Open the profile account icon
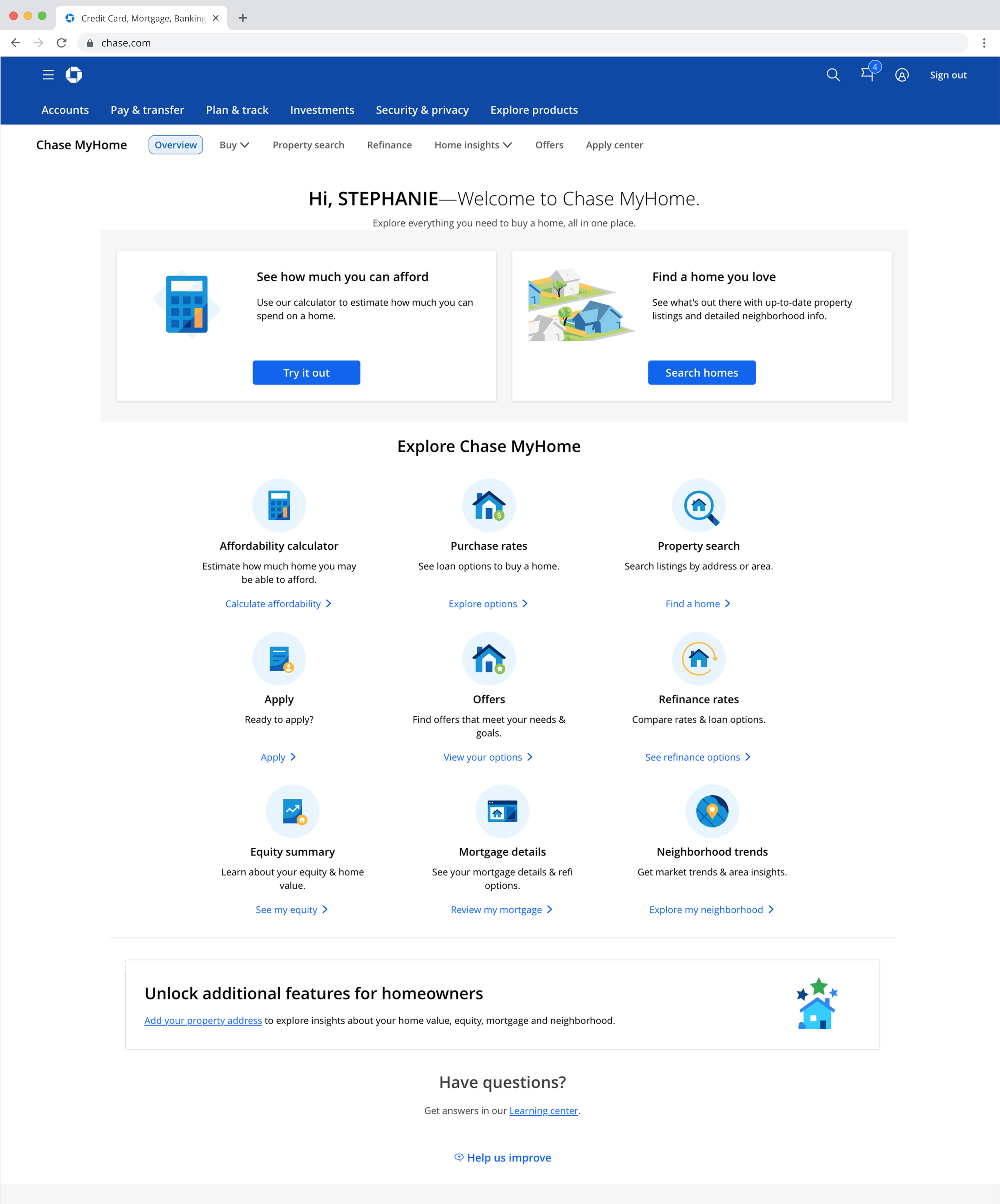Screen dimensions: 1000x1204 (902, 75)
